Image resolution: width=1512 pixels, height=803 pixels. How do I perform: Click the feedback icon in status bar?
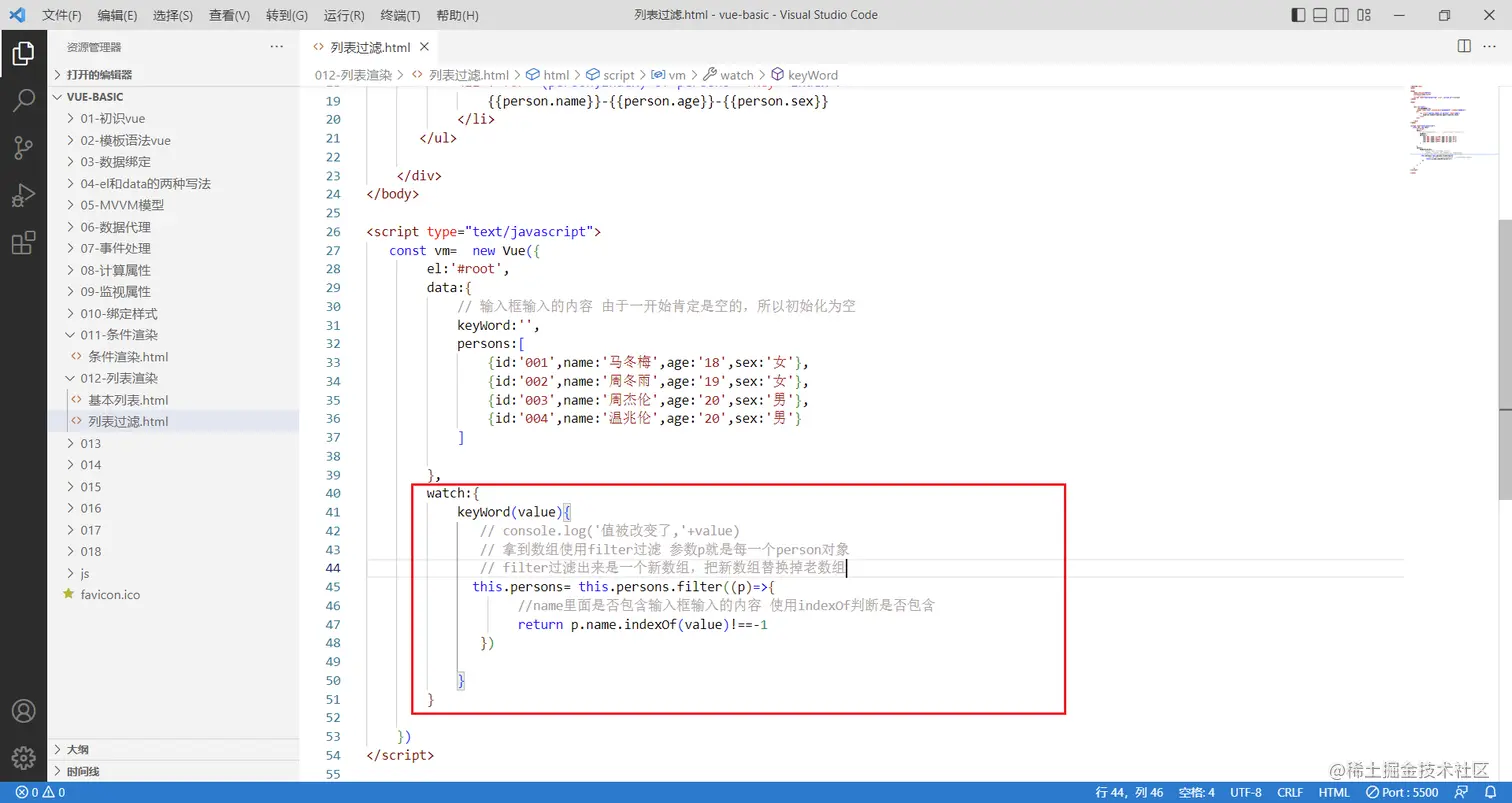coord(1460,792)
